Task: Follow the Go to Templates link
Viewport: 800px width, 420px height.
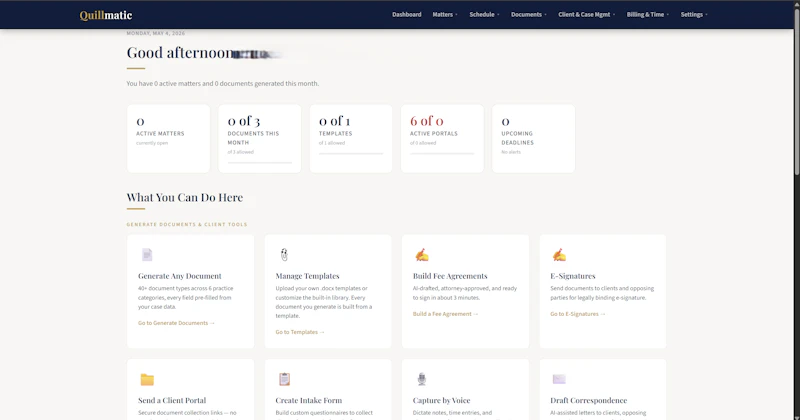Action: coord(300,332)
